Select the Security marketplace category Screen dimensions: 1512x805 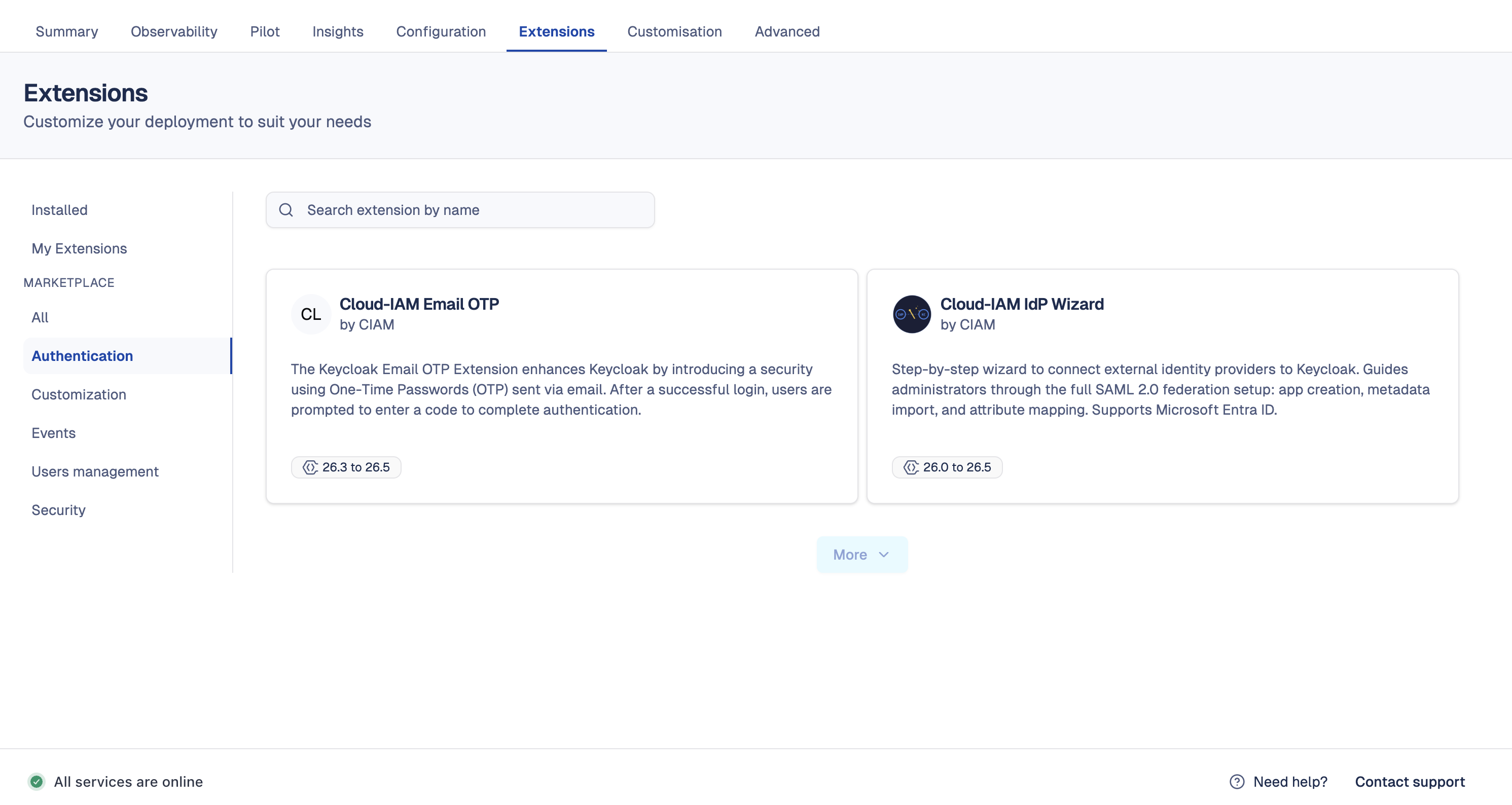point(58,510)
